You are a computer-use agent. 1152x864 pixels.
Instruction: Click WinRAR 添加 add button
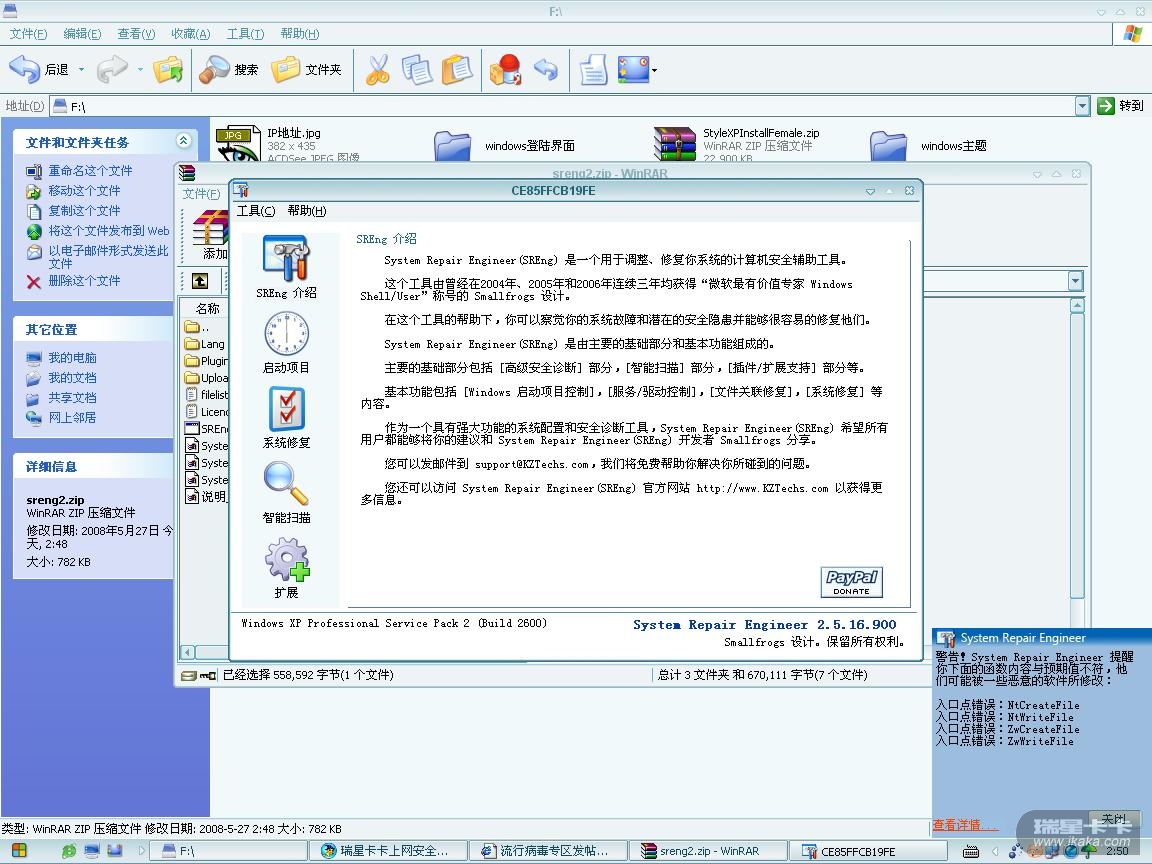211,235
